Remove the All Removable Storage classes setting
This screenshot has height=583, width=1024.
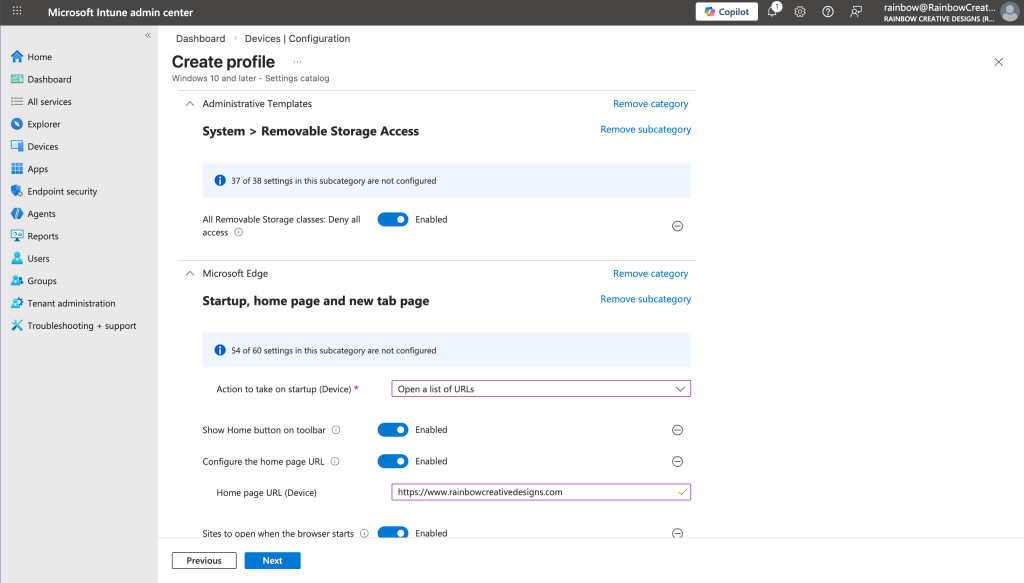[677, 226]
